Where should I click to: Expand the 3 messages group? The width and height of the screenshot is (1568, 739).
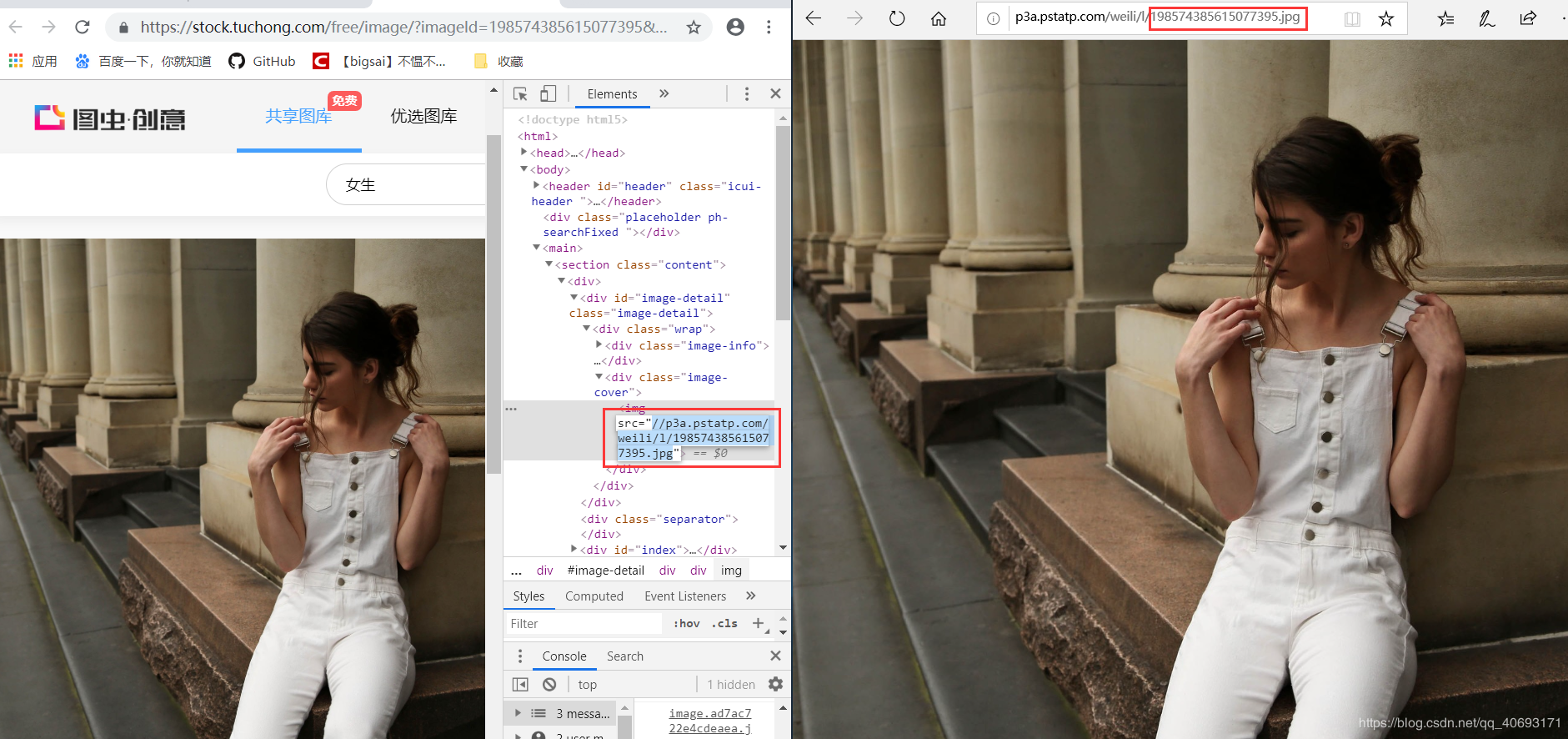tap(518, 713)
